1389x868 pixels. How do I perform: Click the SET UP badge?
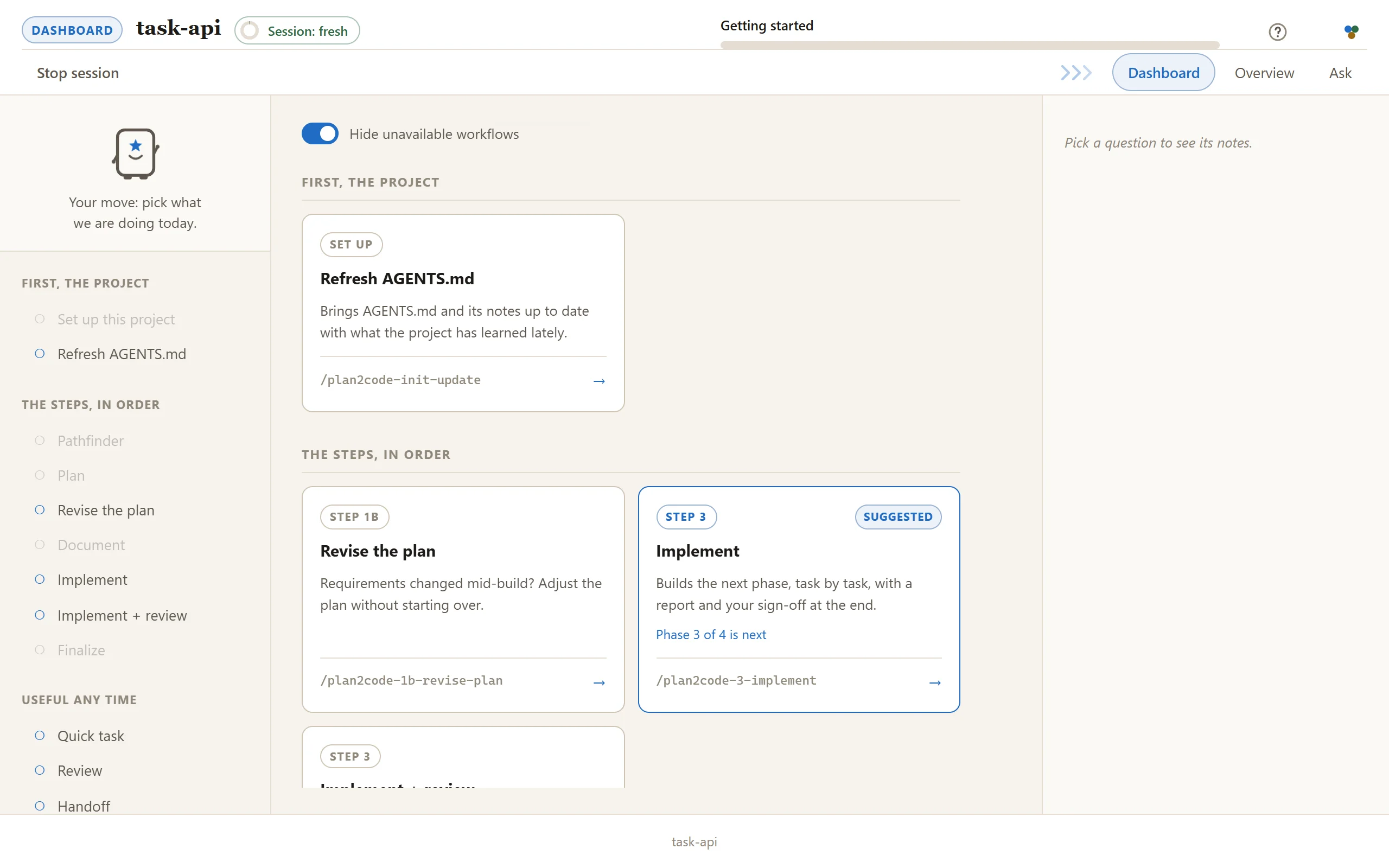pyautogui.click(x=351, y=245)
